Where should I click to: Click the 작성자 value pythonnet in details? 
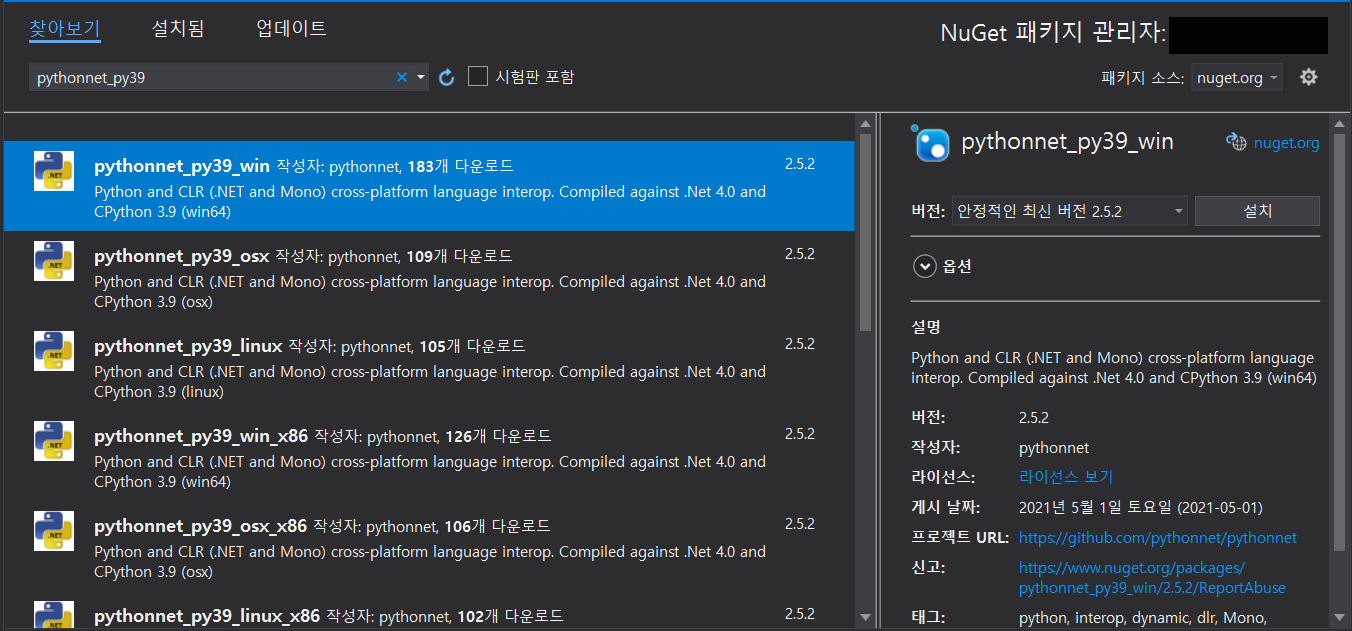[1054, 447]
